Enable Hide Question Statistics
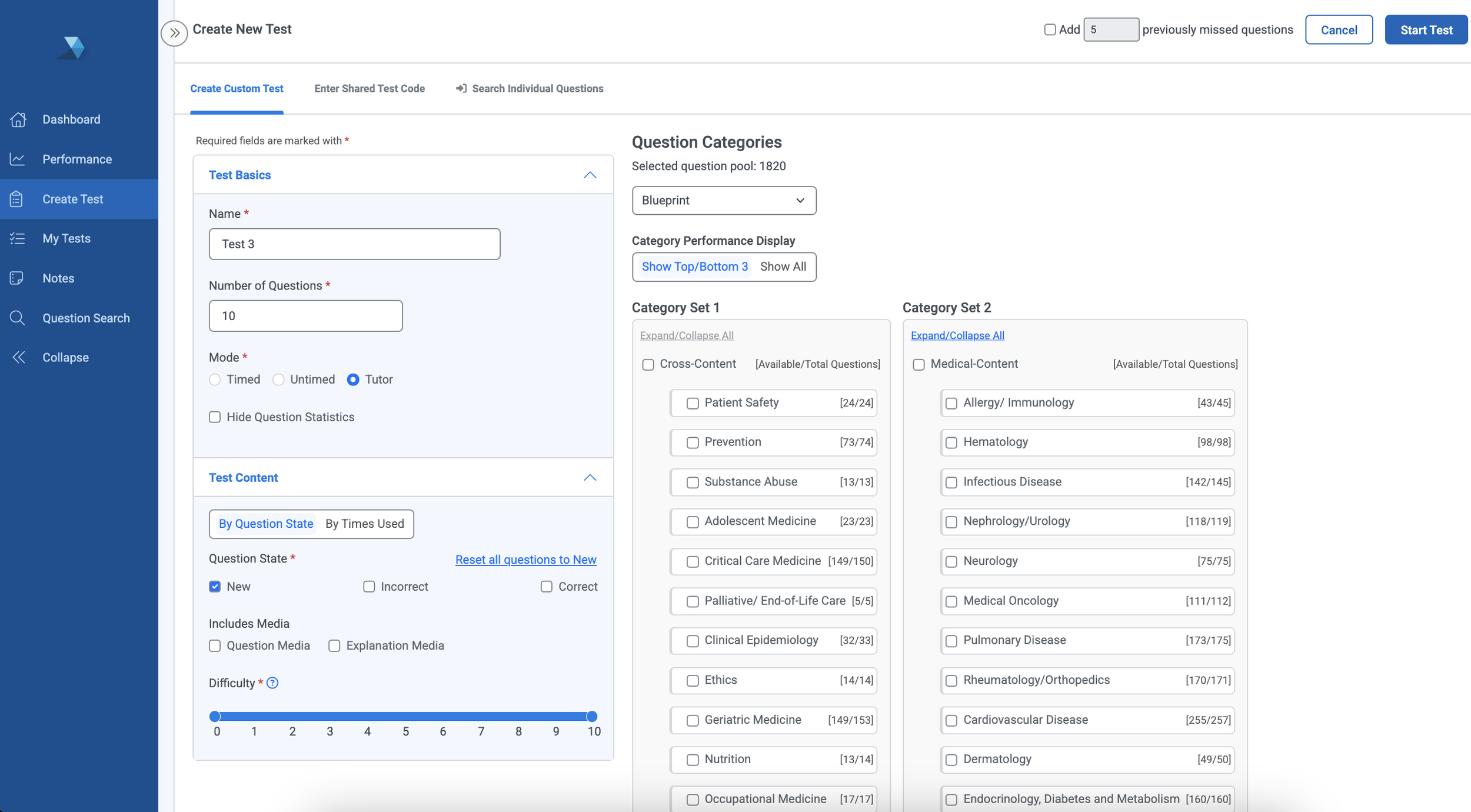Screen dimensions: 1471x812 coord(215,417)
